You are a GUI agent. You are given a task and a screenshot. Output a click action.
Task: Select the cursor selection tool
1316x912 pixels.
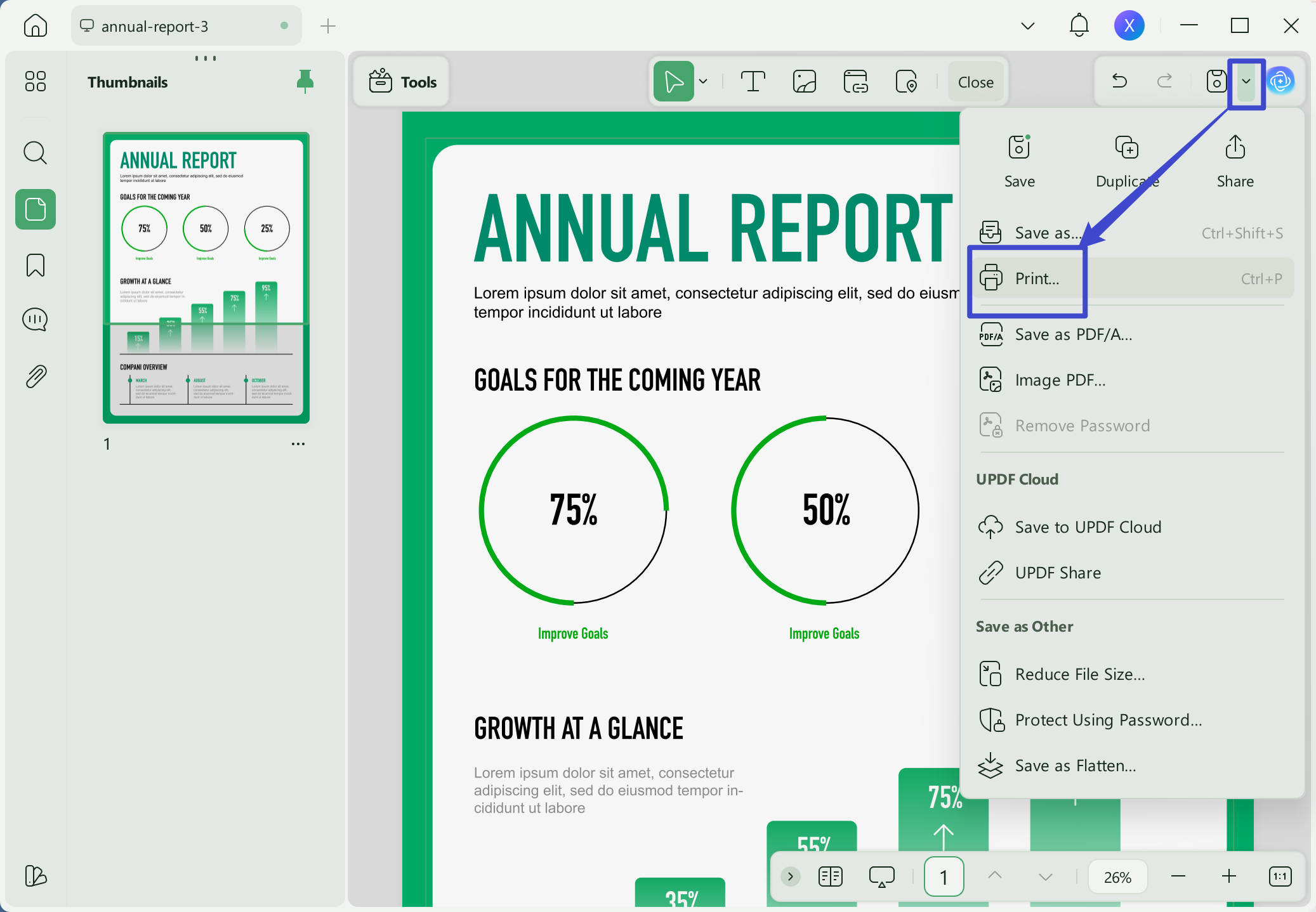point(674,82)
